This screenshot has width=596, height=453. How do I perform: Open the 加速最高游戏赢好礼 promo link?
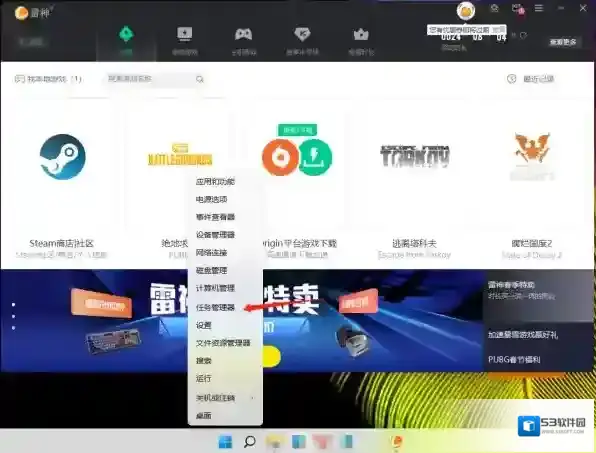[x=523, y=335]
